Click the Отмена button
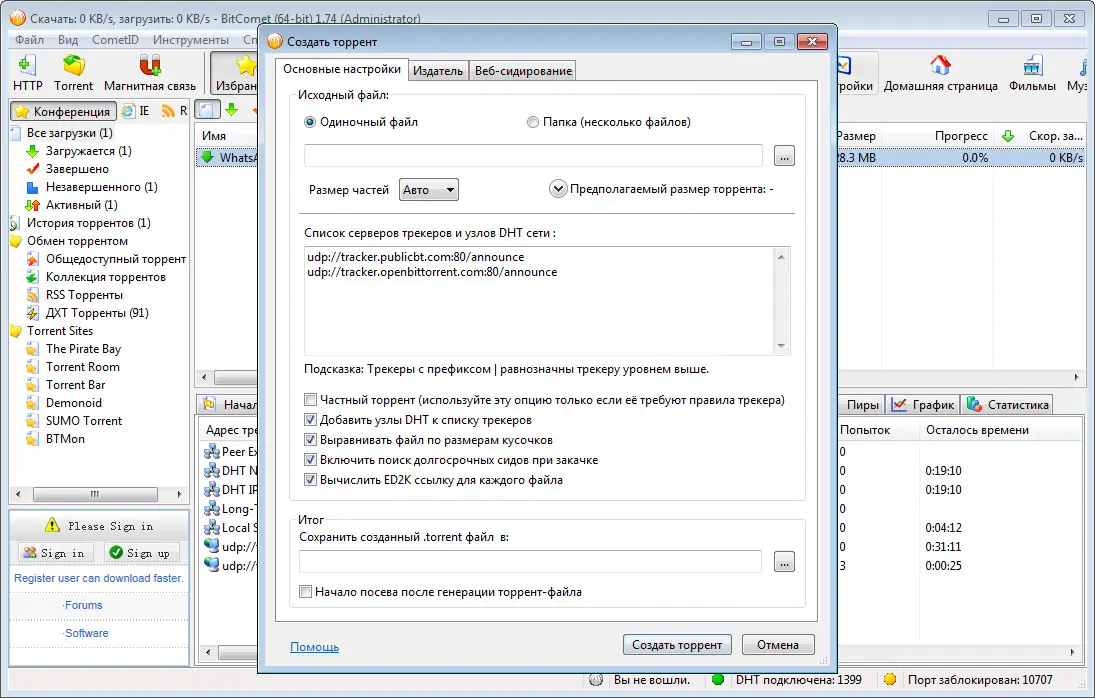1095x698 pixels. point(778,645)
